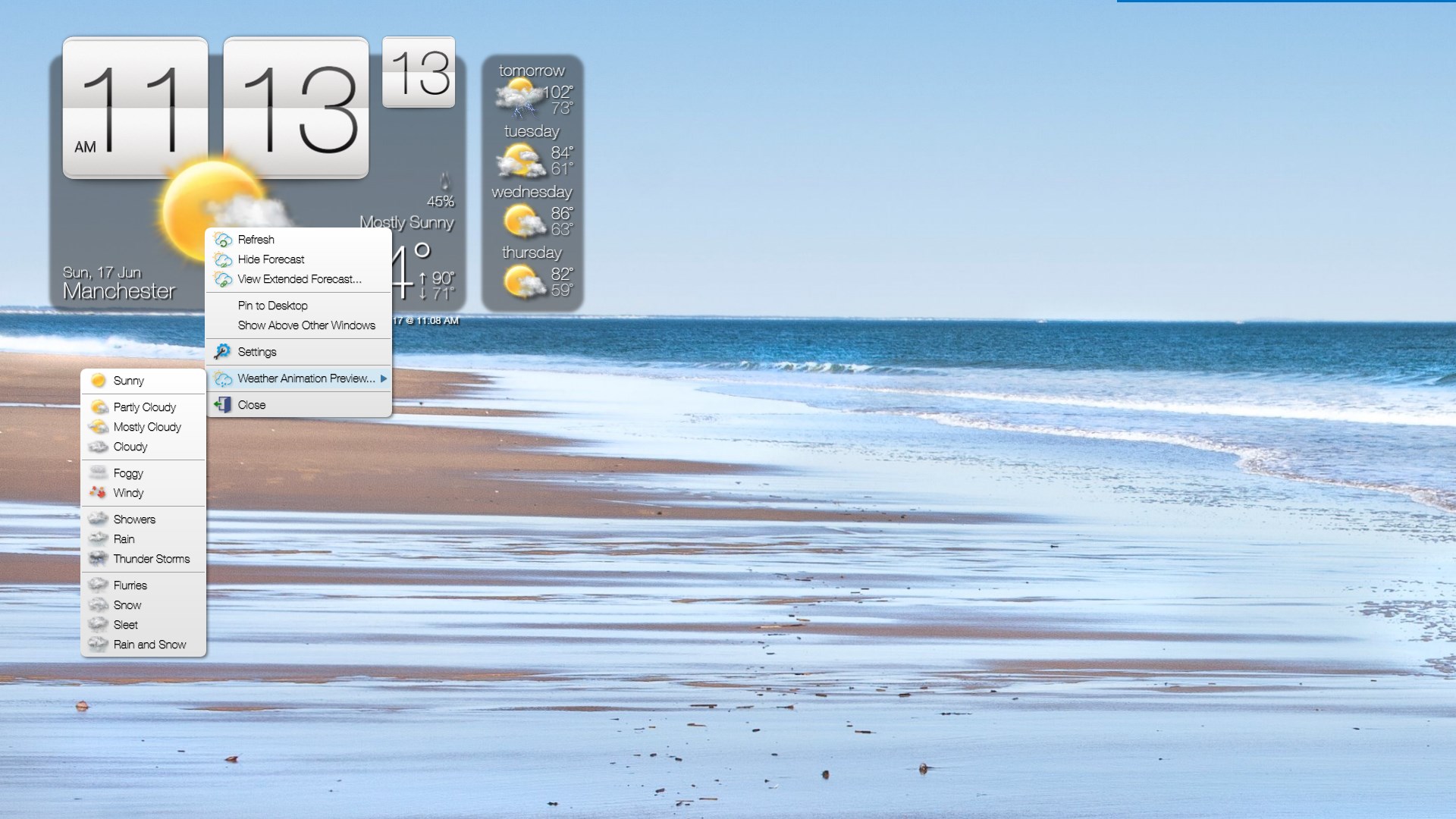Enable Show Above Other Windows
This screenshot has width=1456, height=819.
point(306,325)
